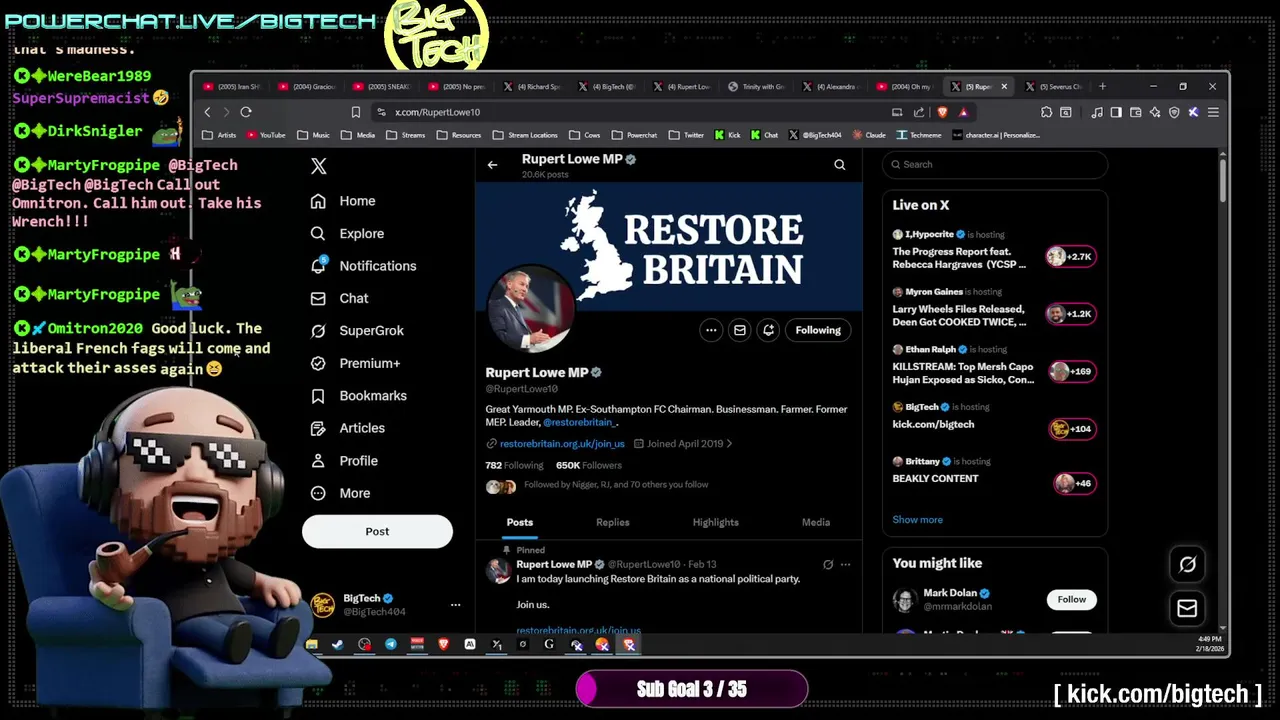Open the Brave Shields lion icon

(x=942, y=112)
